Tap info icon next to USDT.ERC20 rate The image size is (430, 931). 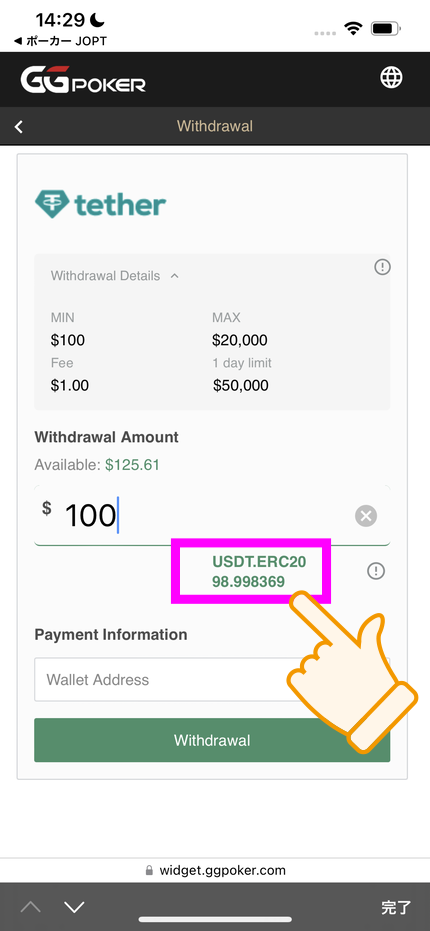pyautogui.click(x=376, y=571)
